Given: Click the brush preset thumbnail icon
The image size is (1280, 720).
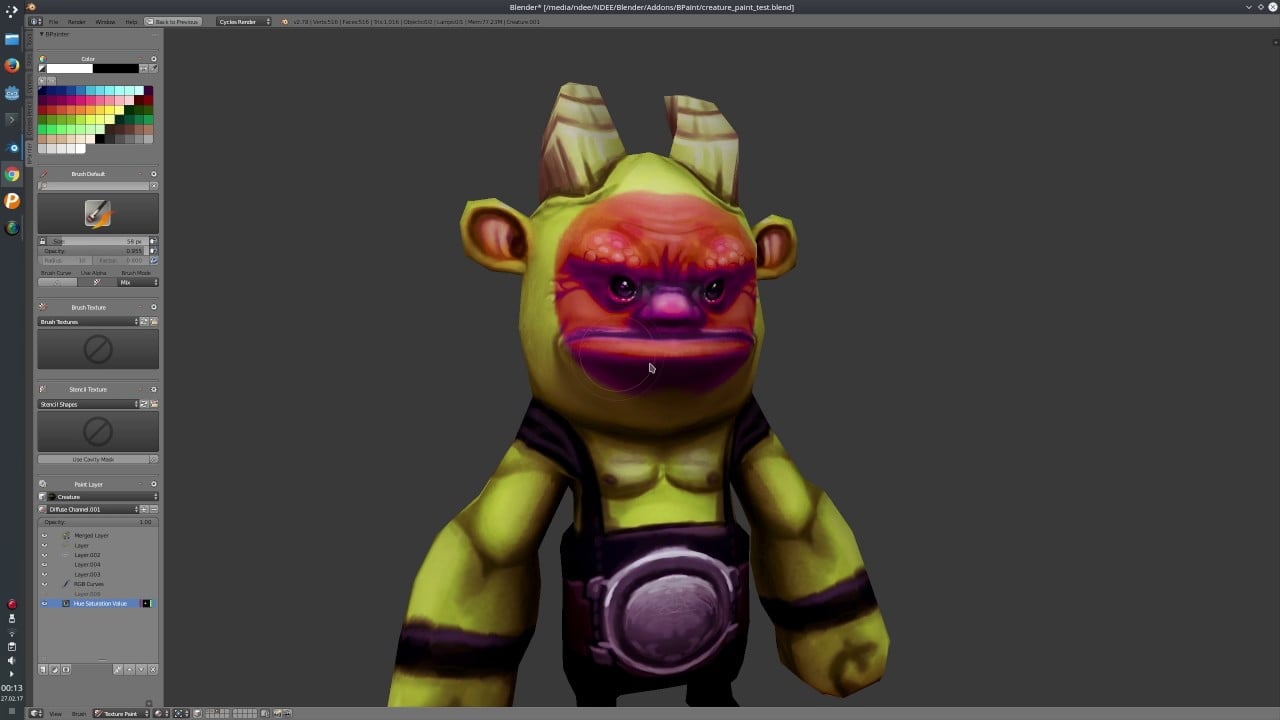Looking at the screenshot, I should coord(98,214).
